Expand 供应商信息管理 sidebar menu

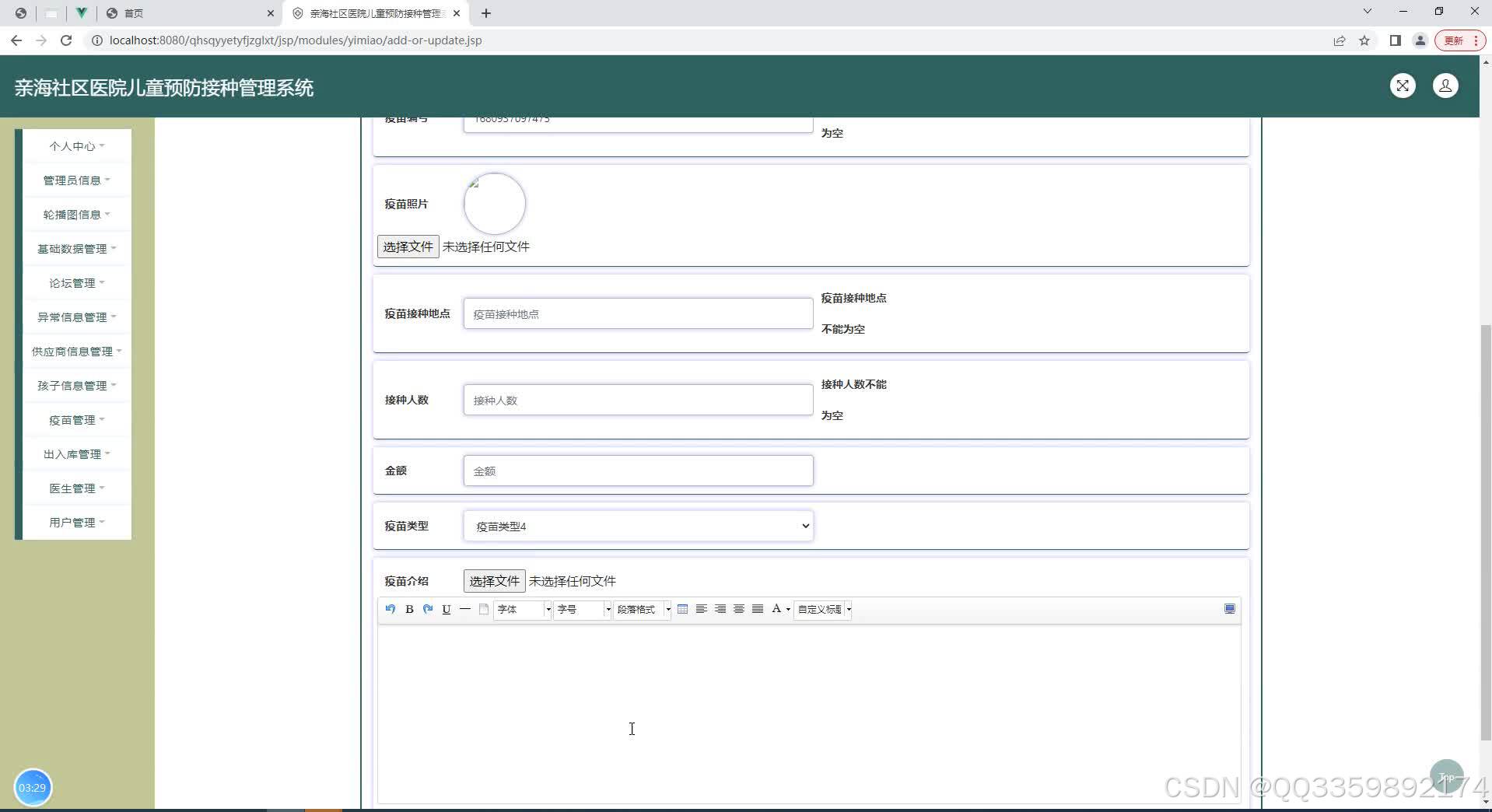[x=76, y=352]
